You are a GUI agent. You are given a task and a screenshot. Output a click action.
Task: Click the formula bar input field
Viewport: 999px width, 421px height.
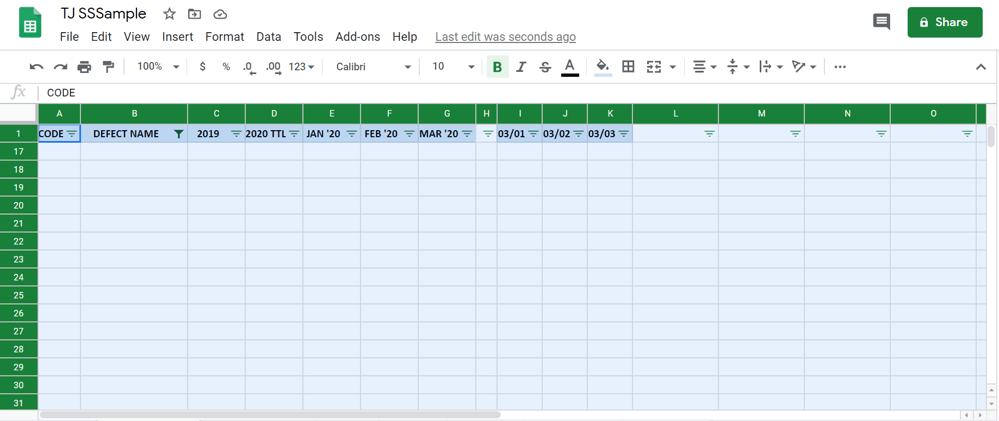point(500,93)
